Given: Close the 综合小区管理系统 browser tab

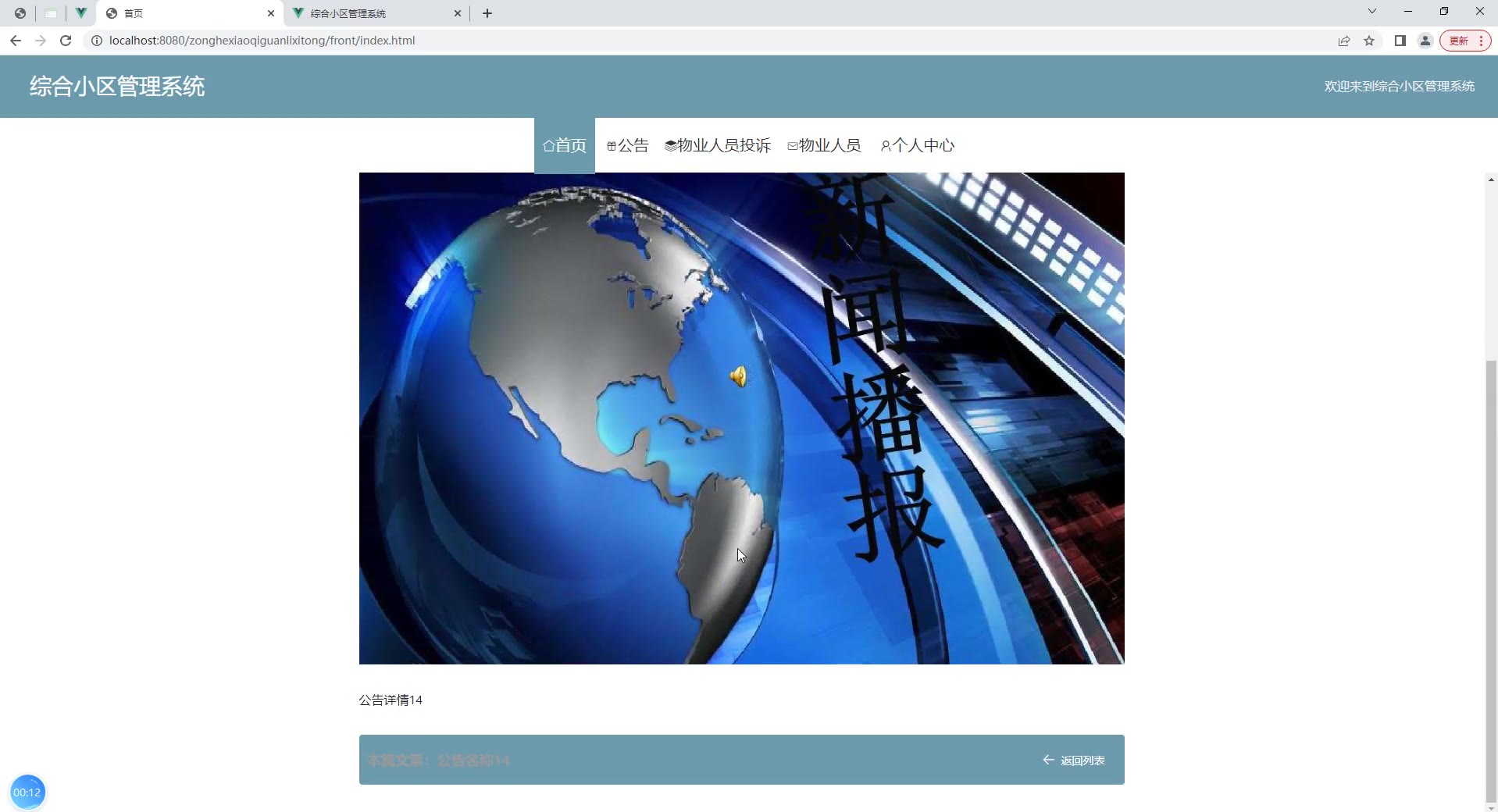Looking at the screenshot, I should pos(458,13).
